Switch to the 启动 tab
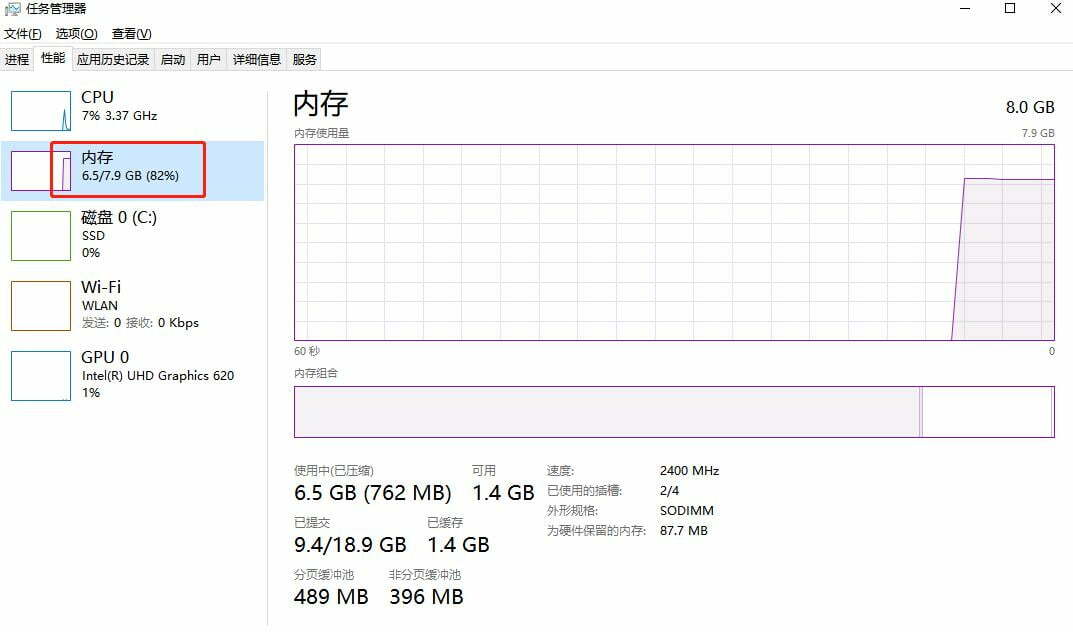1073x632 pixels. coord(173,60)
